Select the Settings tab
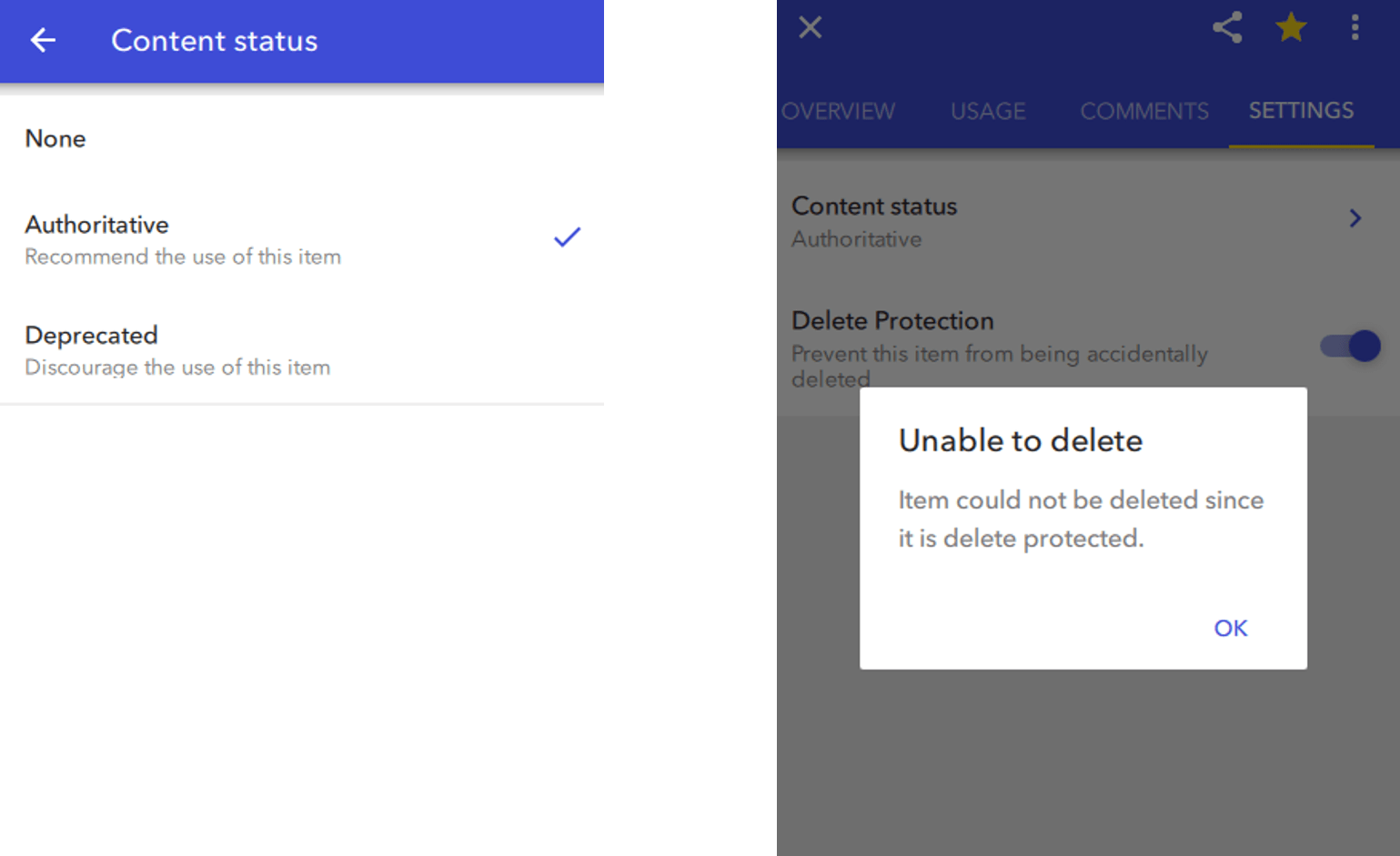1400x856 pixels. [1301, 111]
